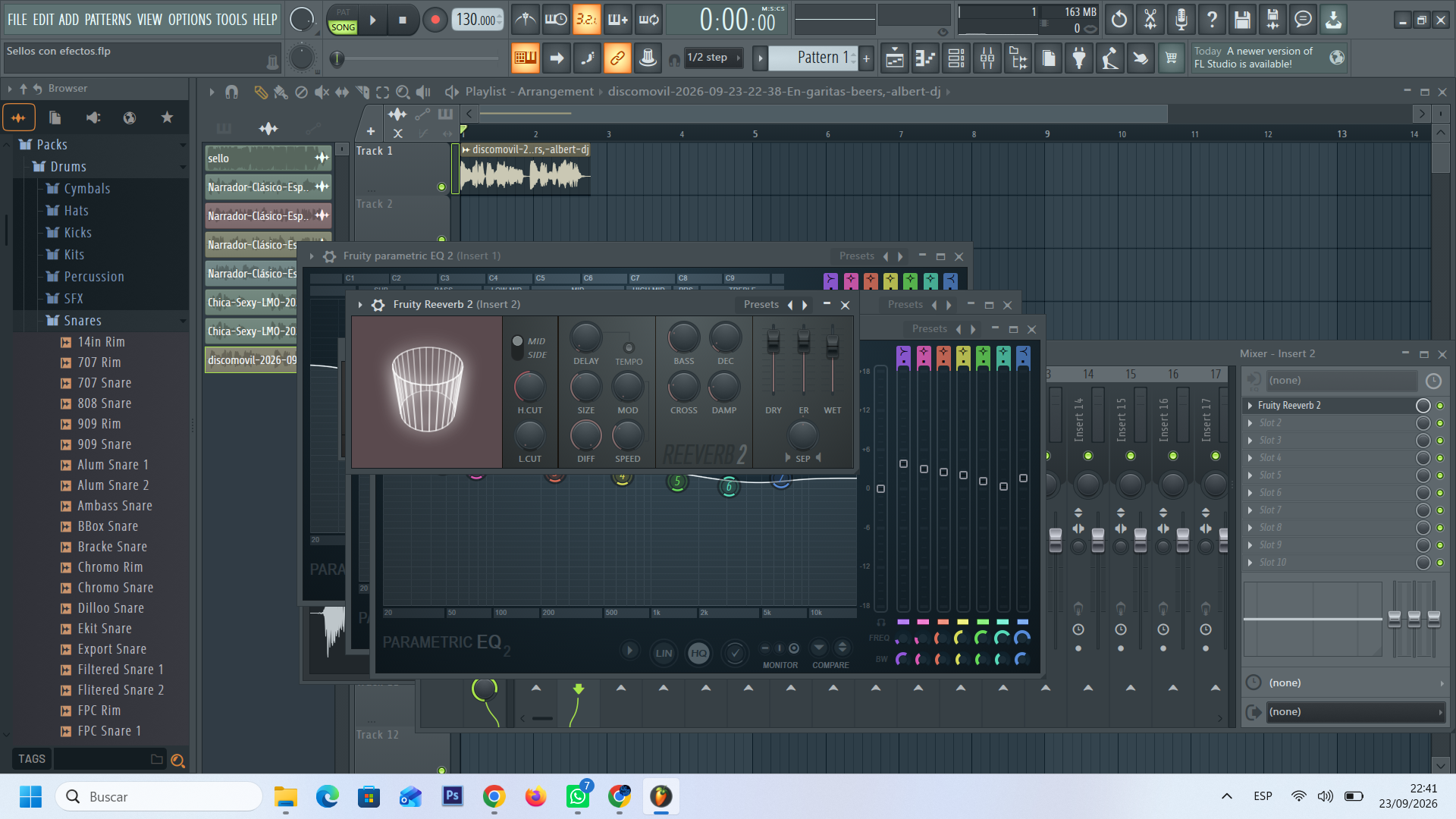Toggle Insert 14 green enable LED
1456x819 pixels.
tap(1088, 456)
